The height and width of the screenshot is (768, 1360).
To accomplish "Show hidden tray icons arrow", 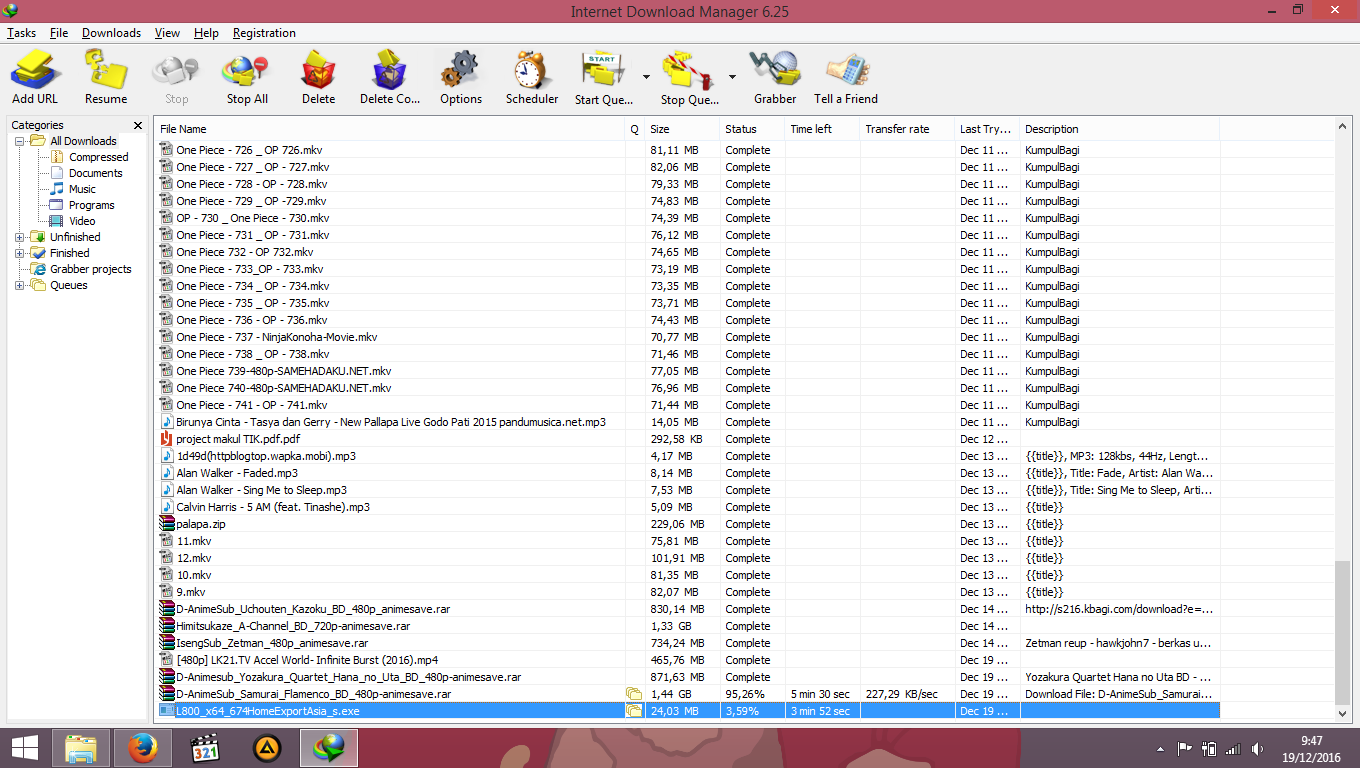I will tap(1160, 748).
